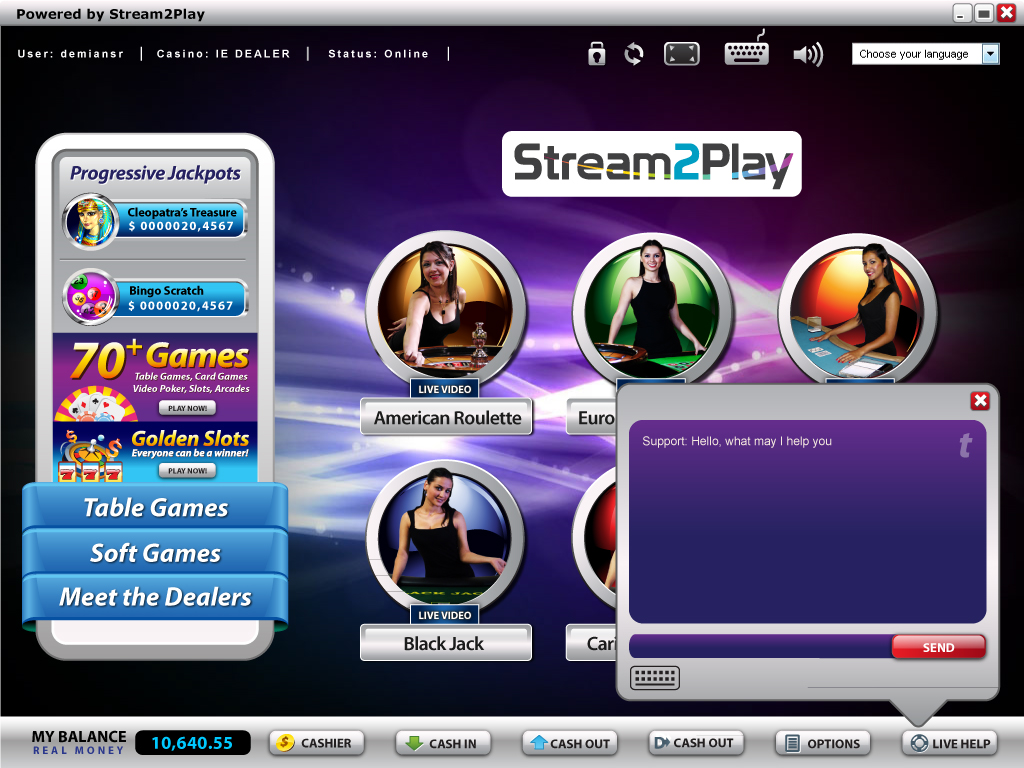The height and width of the screenshot is (768, 1024).
Task: Select American Roulette dealer thumbnail
Action: click(445, 307)
